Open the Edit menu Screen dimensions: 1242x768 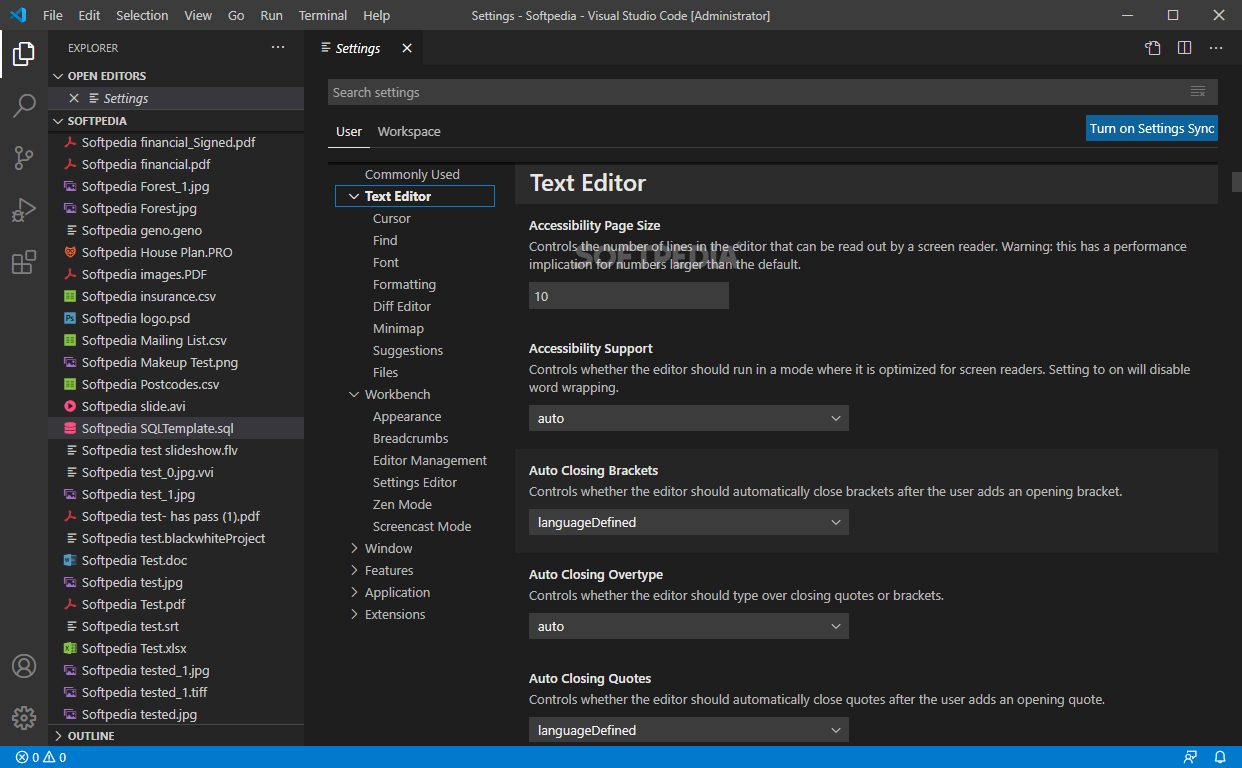(x=89, y=15)
